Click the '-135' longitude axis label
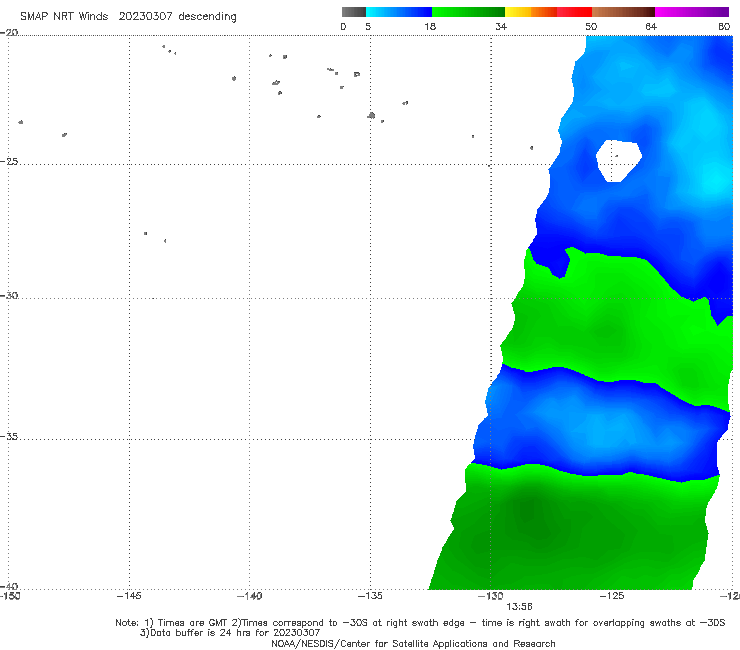This screenshot has height=650, width=740. pyautogui.click(x=370, y=596)
